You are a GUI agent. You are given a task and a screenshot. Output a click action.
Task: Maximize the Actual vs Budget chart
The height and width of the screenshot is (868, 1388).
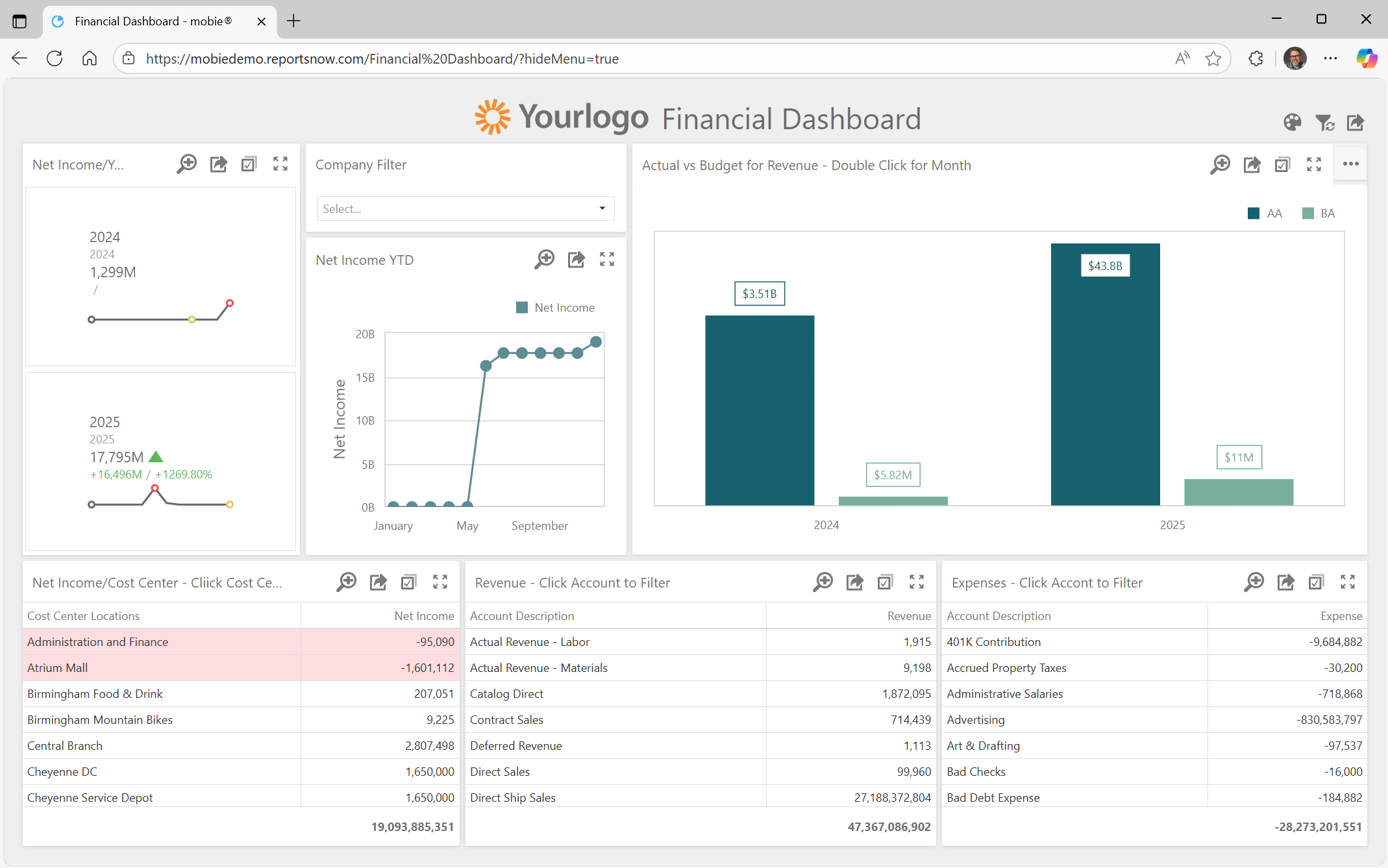[1314, 164]
